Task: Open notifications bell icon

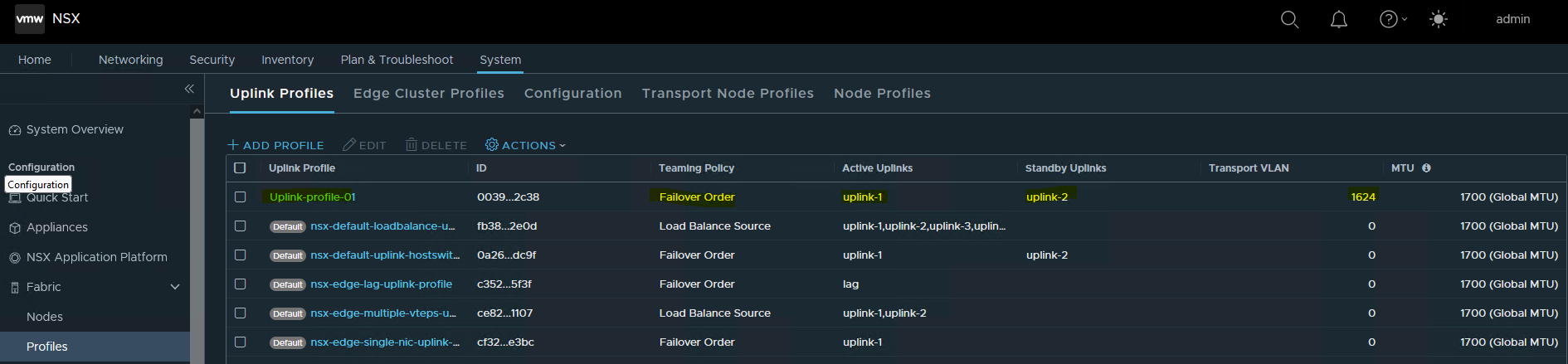Action: (x=1339, y=19)
